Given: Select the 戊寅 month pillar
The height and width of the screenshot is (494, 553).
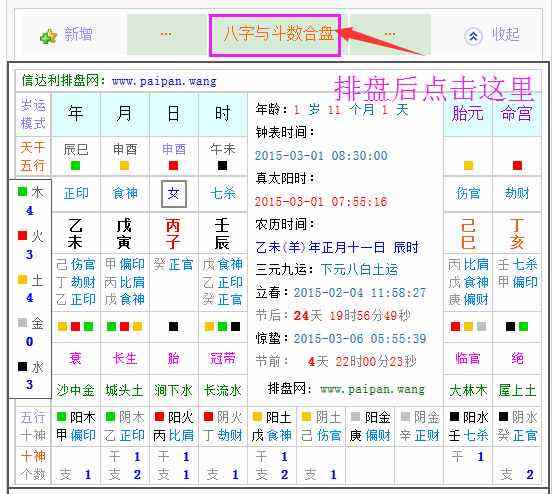Looking at the screenshot, I should [x=124, y=233].
